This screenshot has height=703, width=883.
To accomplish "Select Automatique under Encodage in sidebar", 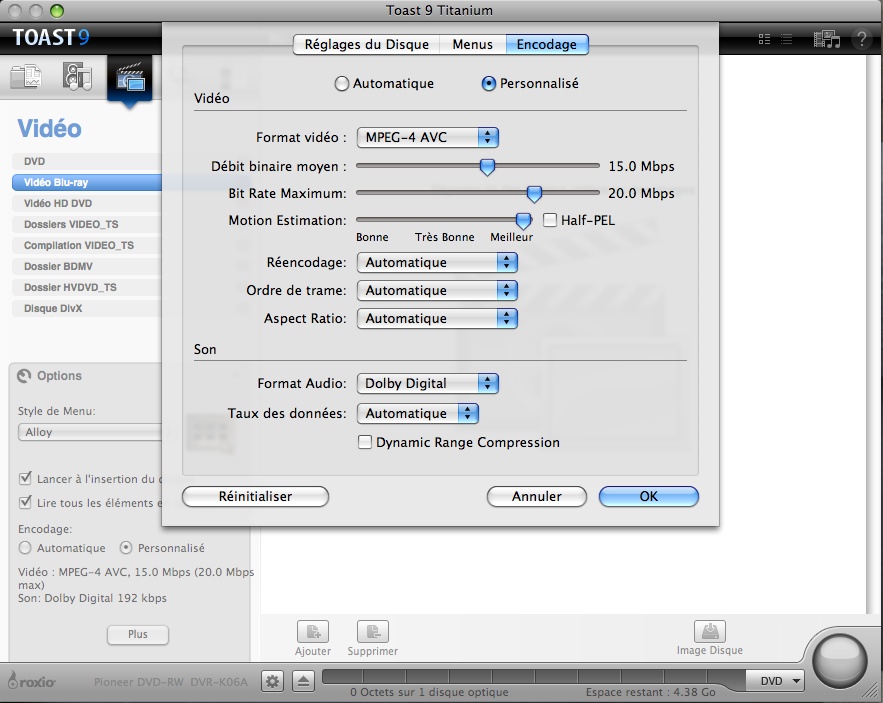I will pyautogui.click(x=25, y=548).
